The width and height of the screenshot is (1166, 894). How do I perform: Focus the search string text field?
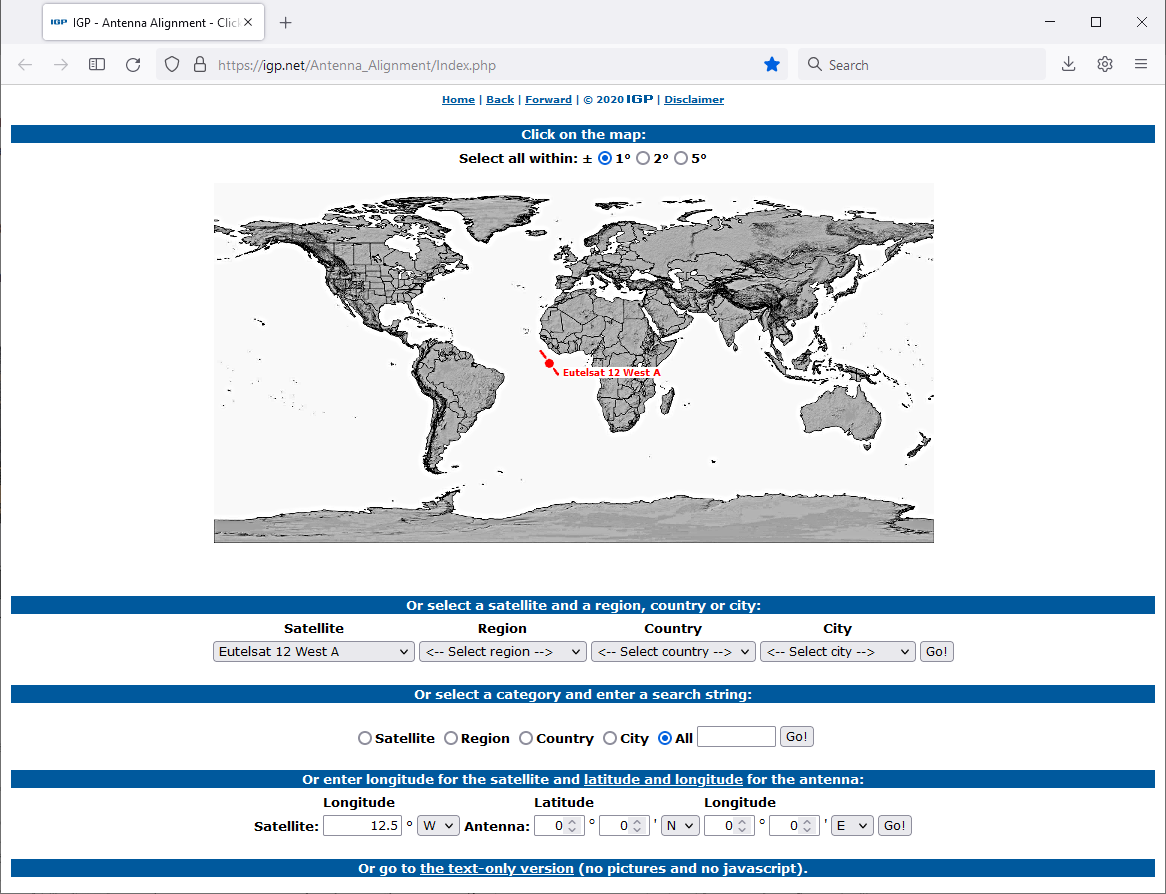[736, 736]
